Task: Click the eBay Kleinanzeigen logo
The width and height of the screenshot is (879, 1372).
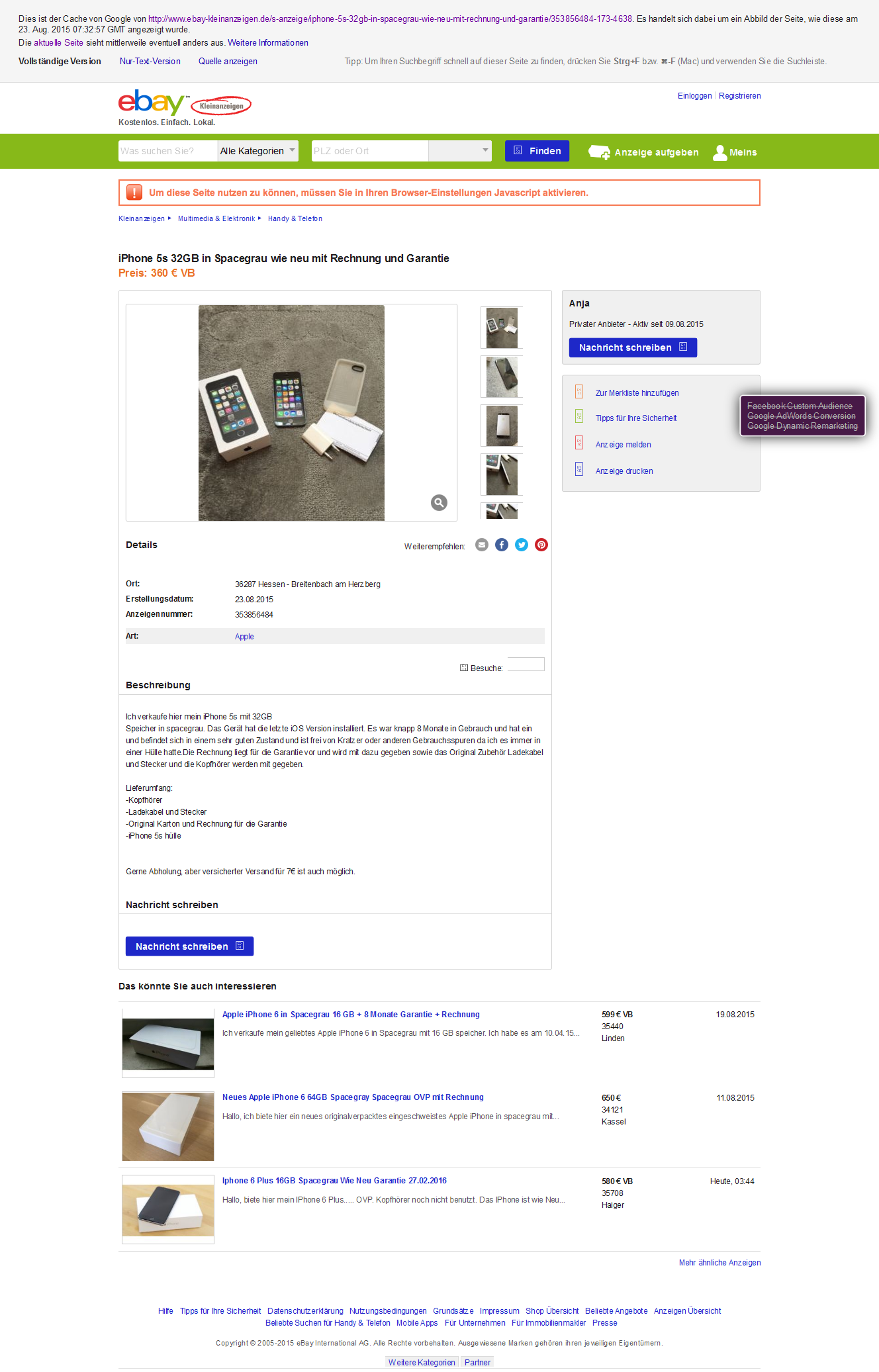Action: (185, 104)
